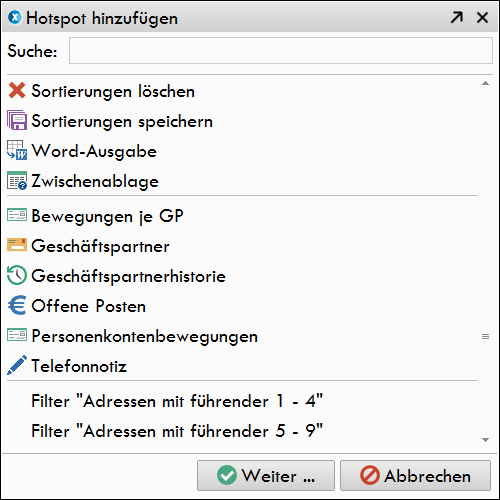Viewport: 500px width, 500px height.
Task: Click the Weiter ... button
Action: [266, 476]
